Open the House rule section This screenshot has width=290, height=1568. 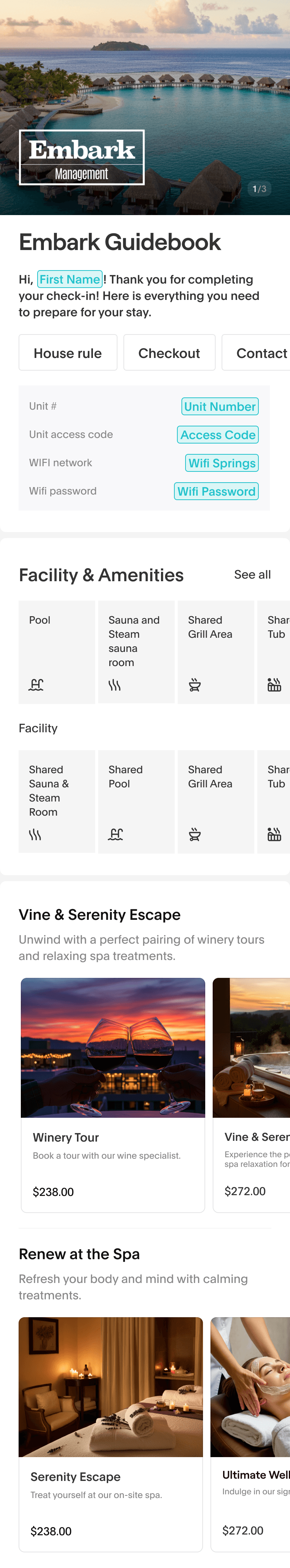[68, 352]
